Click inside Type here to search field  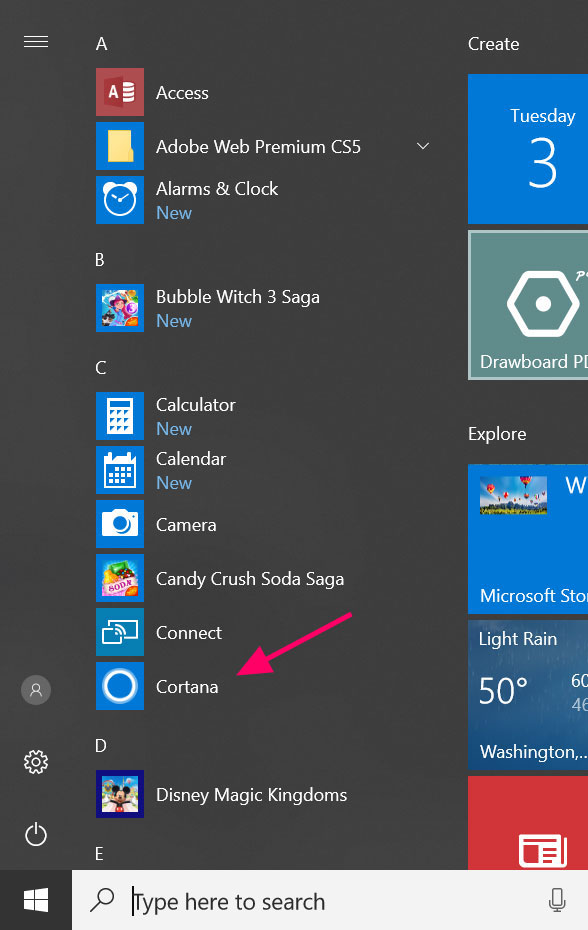coord(330,900)
